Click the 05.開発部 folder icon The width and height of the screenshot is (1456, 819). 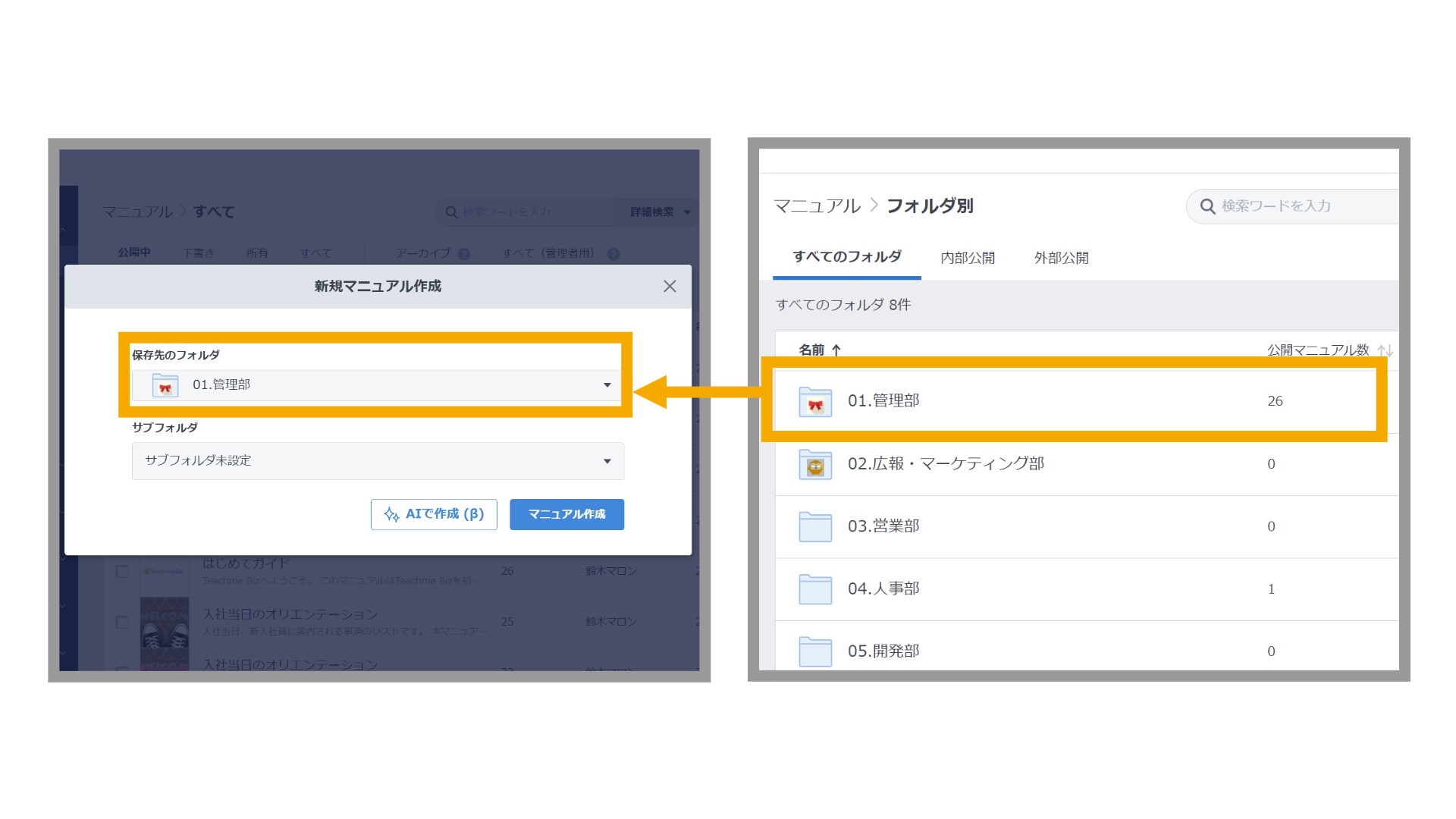point(815,651)
